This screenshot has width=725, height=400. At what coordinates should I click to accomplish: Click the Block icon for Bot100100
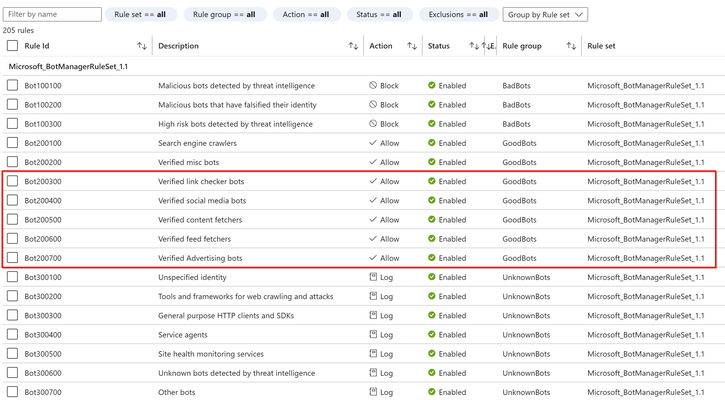coord(373,85)
